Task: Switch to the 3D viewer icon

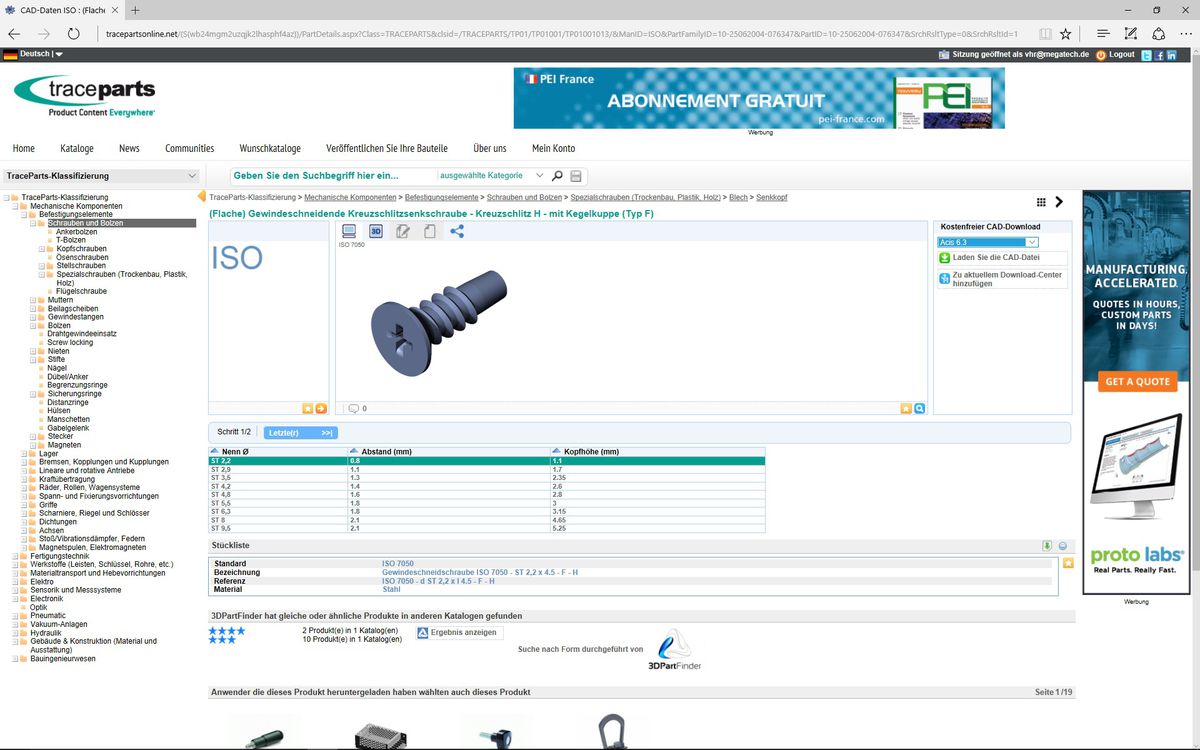Action: pyautogui.click(x=376, y=231)
